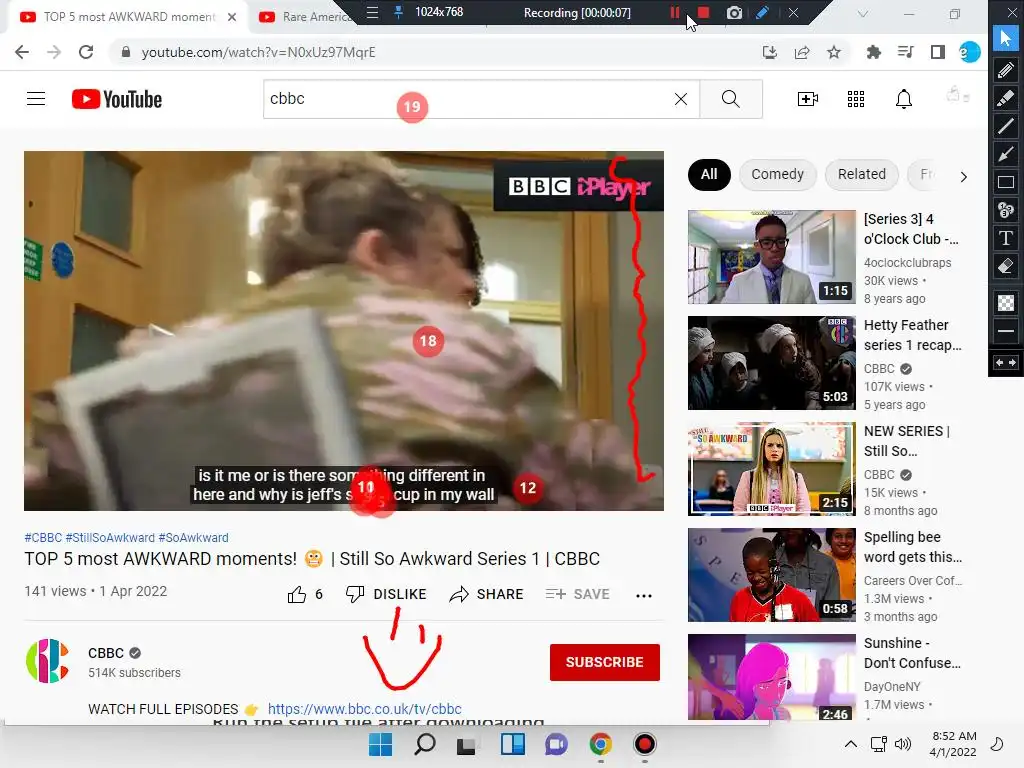Click the #SoAwkward hashtag
Screen dimensions: 1024x768
[x=193, y=537]
